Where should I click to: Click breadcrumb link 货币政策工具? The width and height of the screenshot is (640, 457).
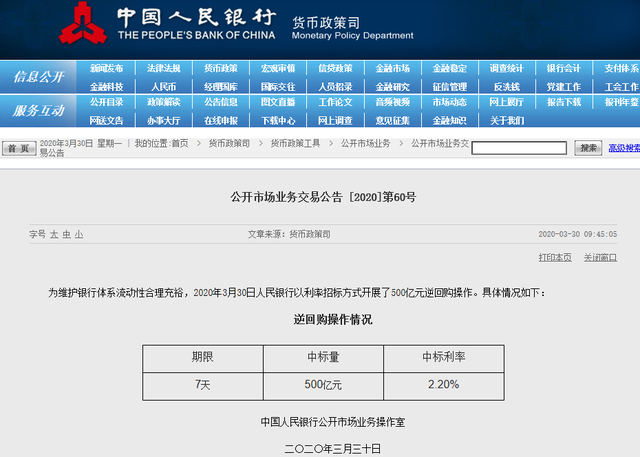296,143
